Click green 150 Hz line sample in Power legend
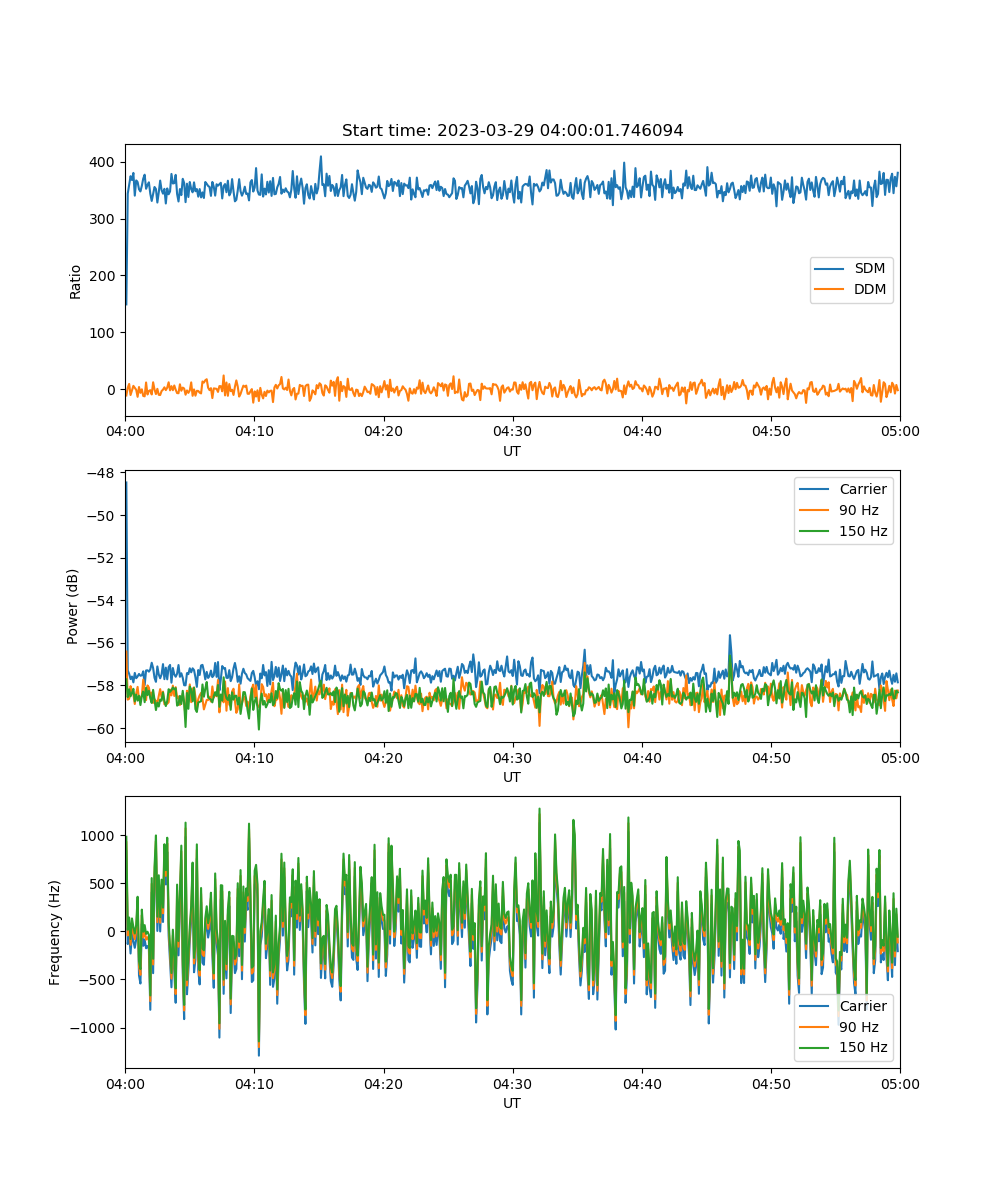The width and height of the screenshot is (1000, 1200). (815, 531)
